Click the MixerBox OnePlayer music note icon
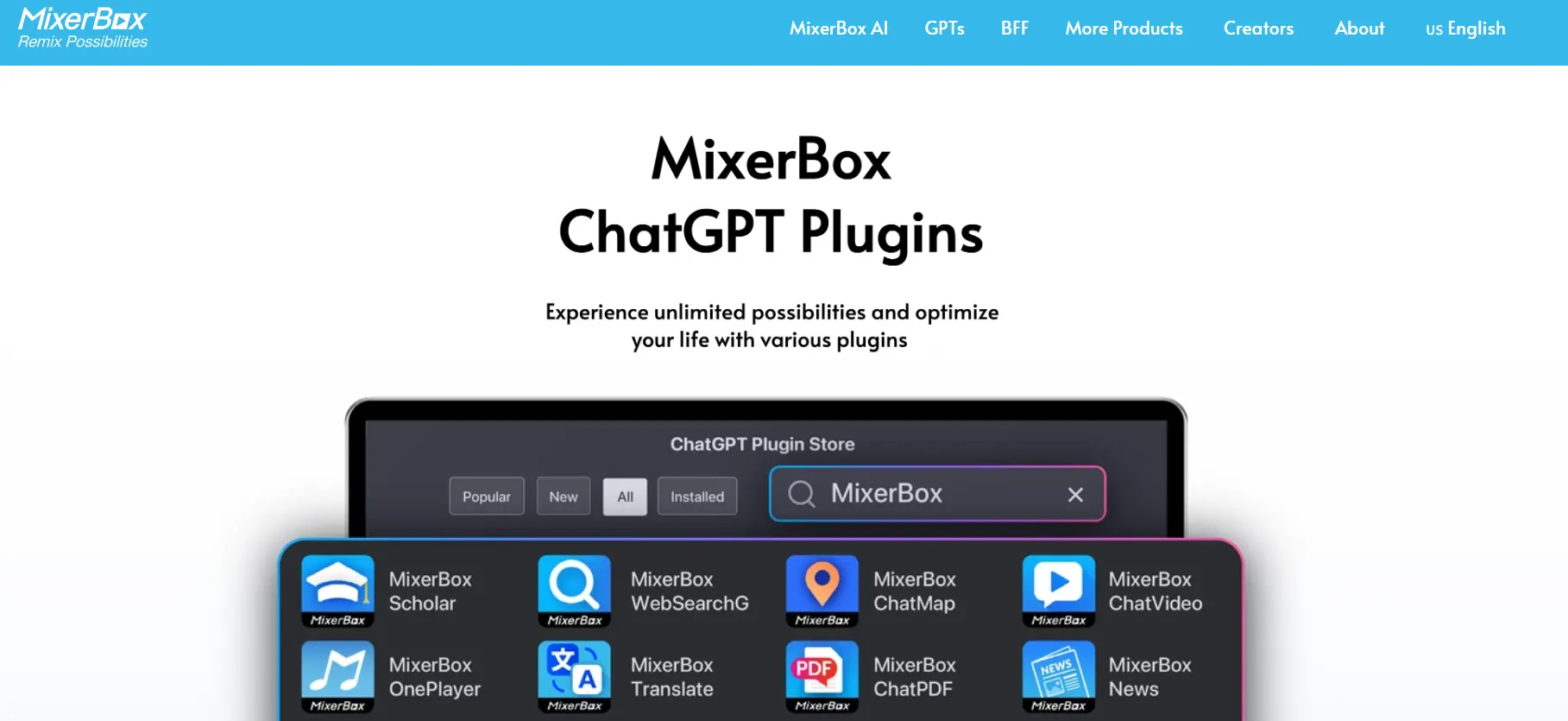The width and height of the screenshot is (1568, 721). click(x=338, y=676)
